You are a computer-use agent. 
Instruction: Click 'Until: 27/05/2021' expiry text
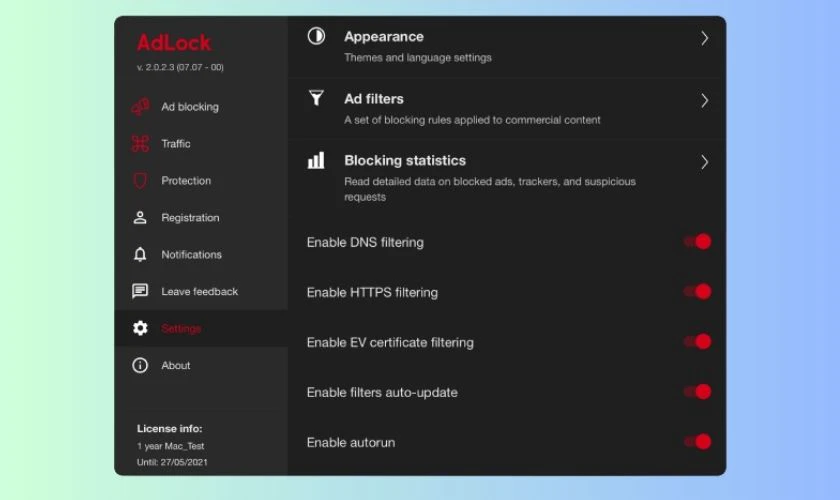click(172, 462)
